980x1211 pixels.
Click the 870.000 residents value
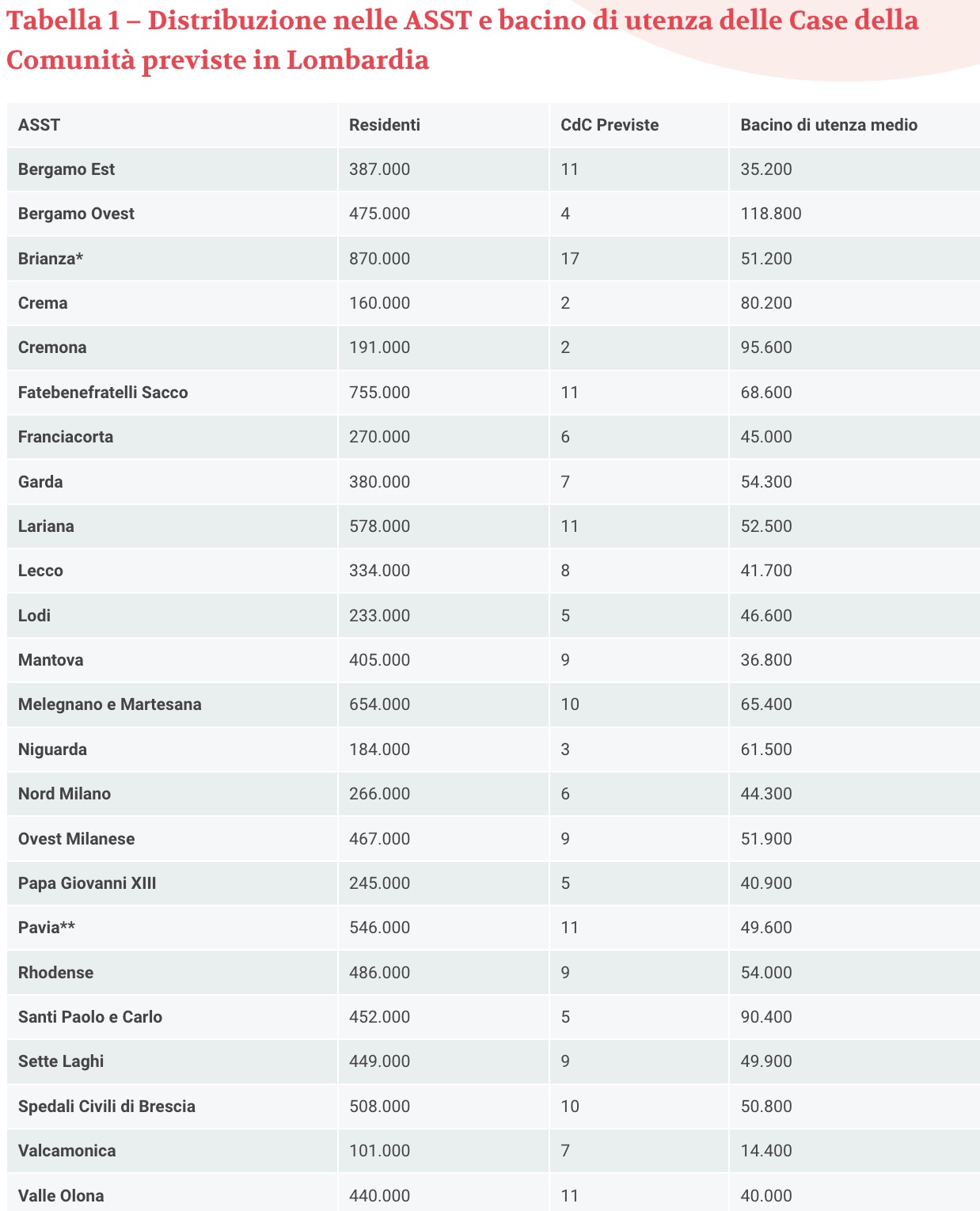(x=380, y=259)
